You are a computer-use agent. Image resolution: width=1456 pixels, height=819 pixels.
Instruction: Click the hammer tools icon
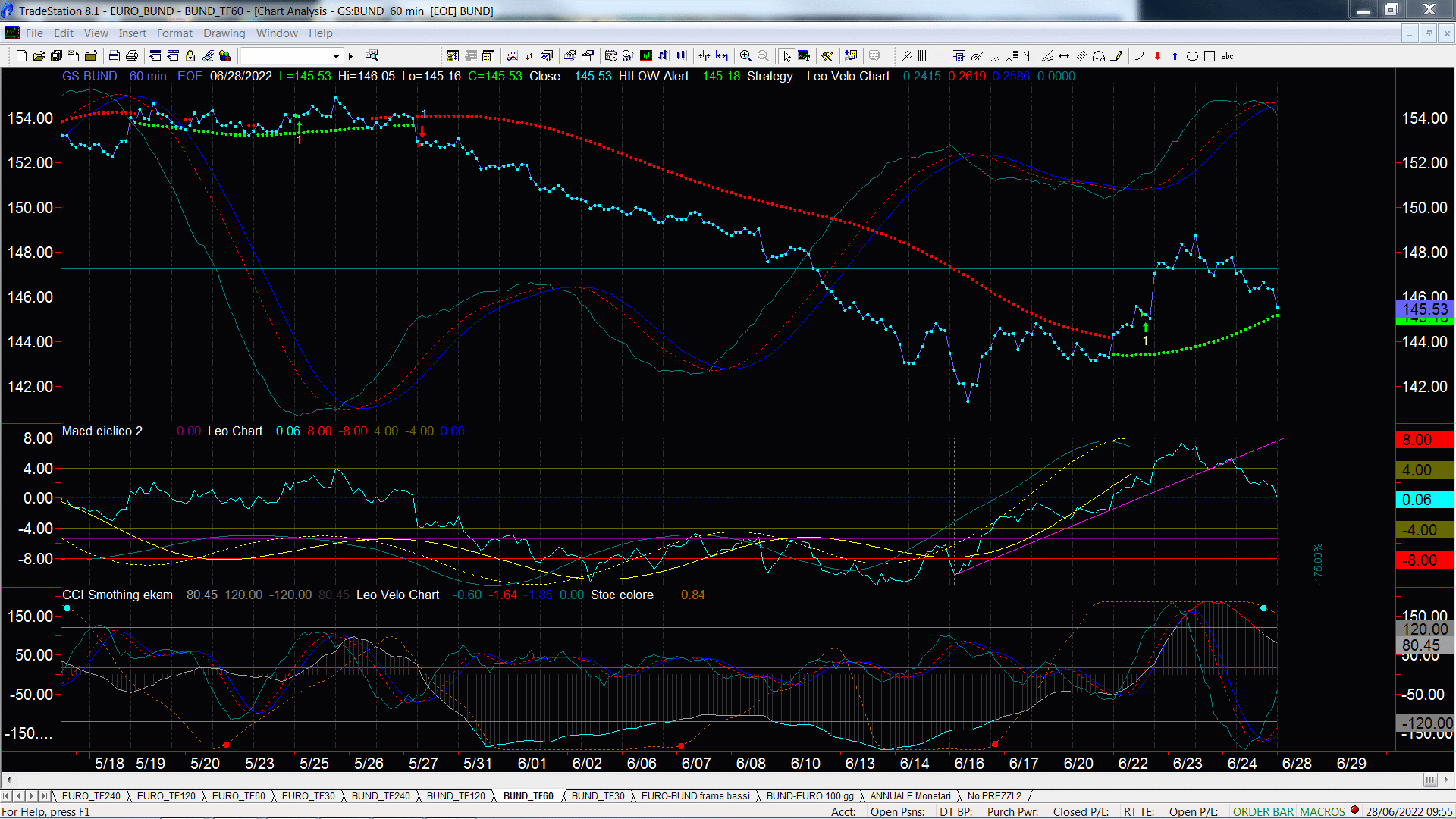[827, 56]
